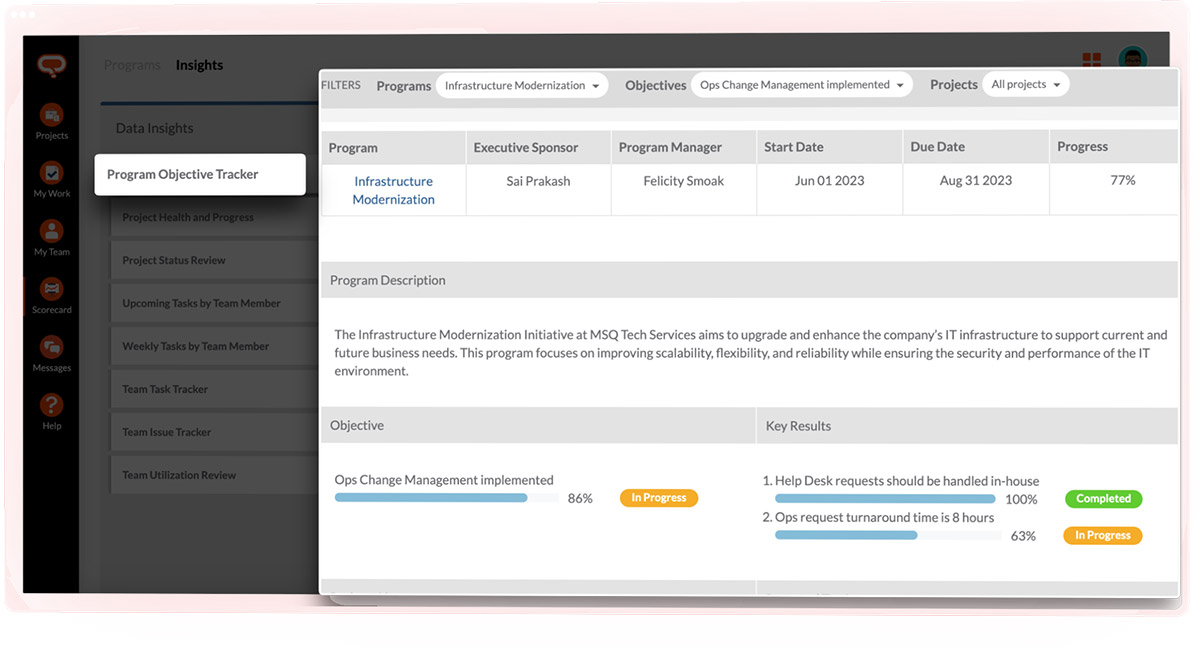Click the Program Description section header

coord(749,280)
